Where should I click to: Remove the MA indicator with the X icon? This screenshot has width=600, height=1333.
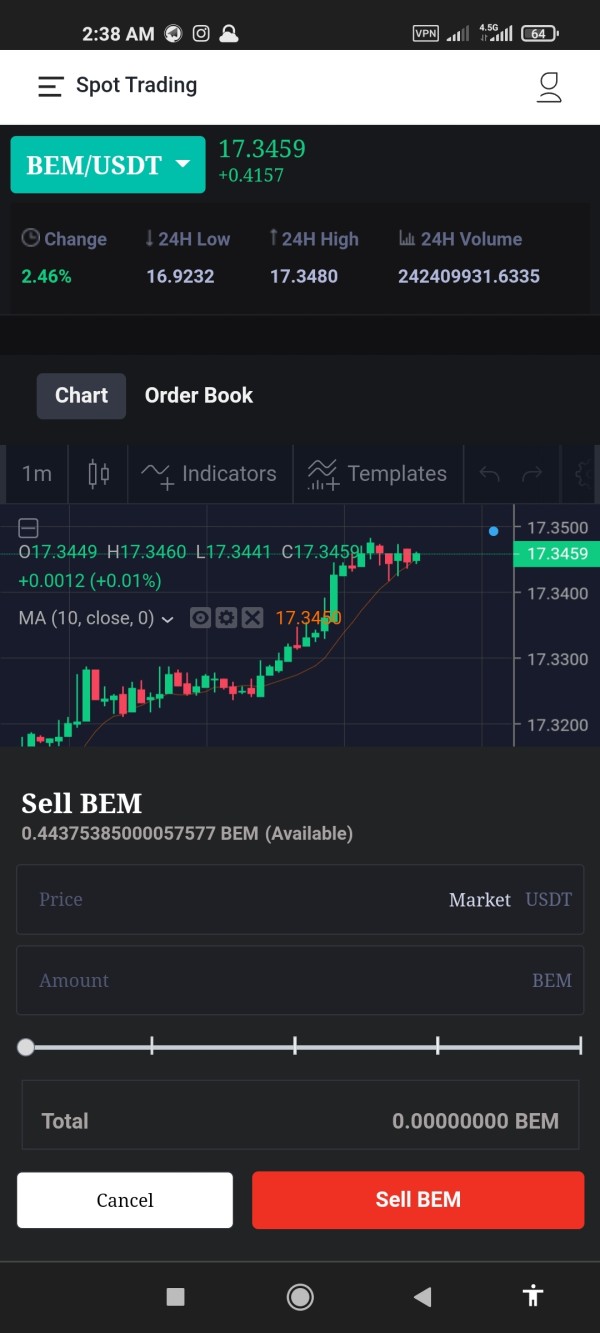click(252, 618)
